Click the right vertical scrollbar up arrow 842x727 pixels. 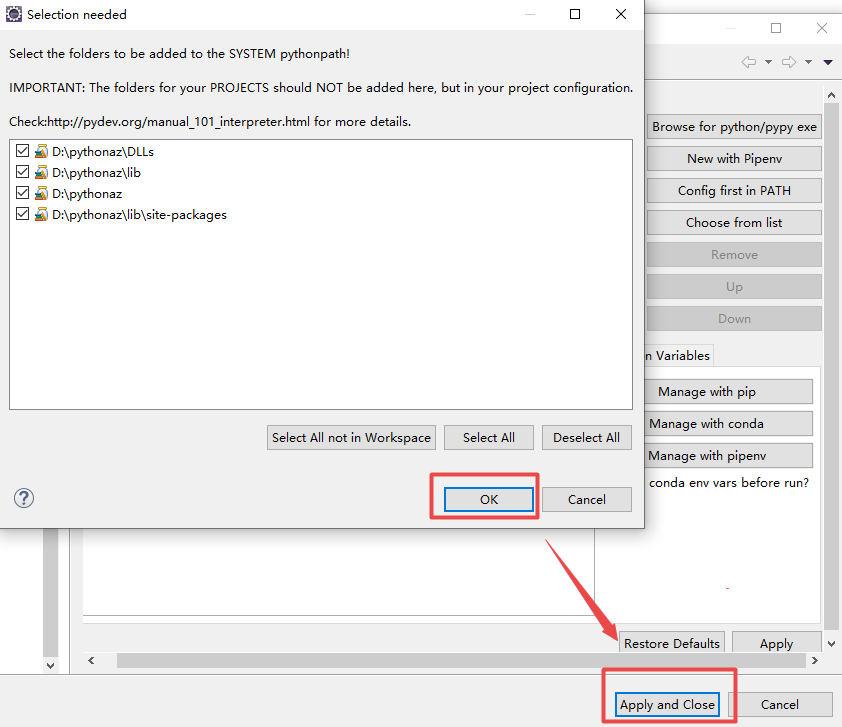click(x=831, y=95)
